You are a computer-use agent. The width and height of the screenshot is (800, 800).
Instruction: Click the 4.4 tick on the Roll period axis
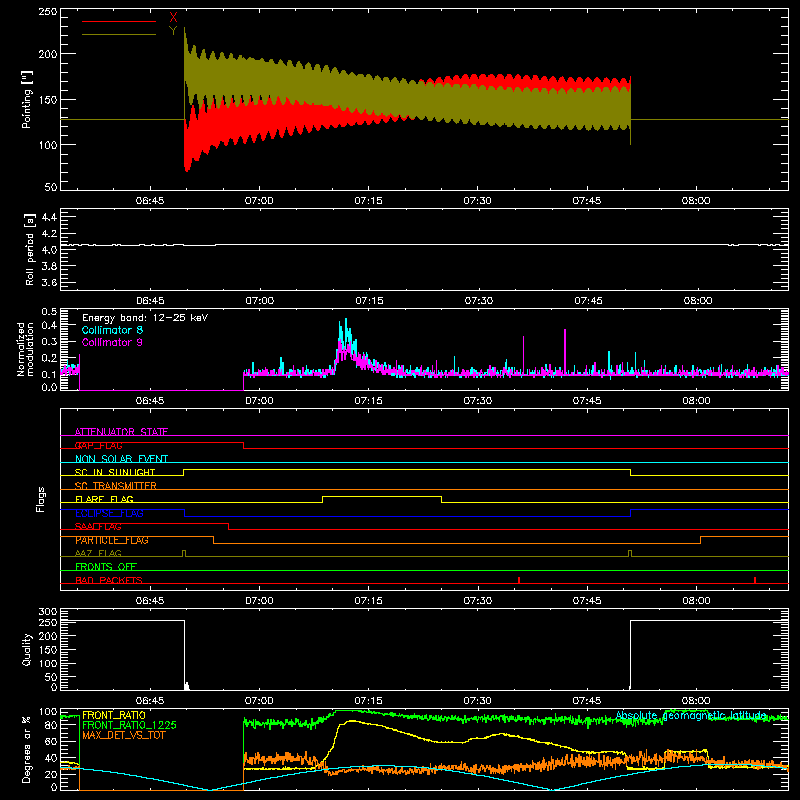(48, 217)
